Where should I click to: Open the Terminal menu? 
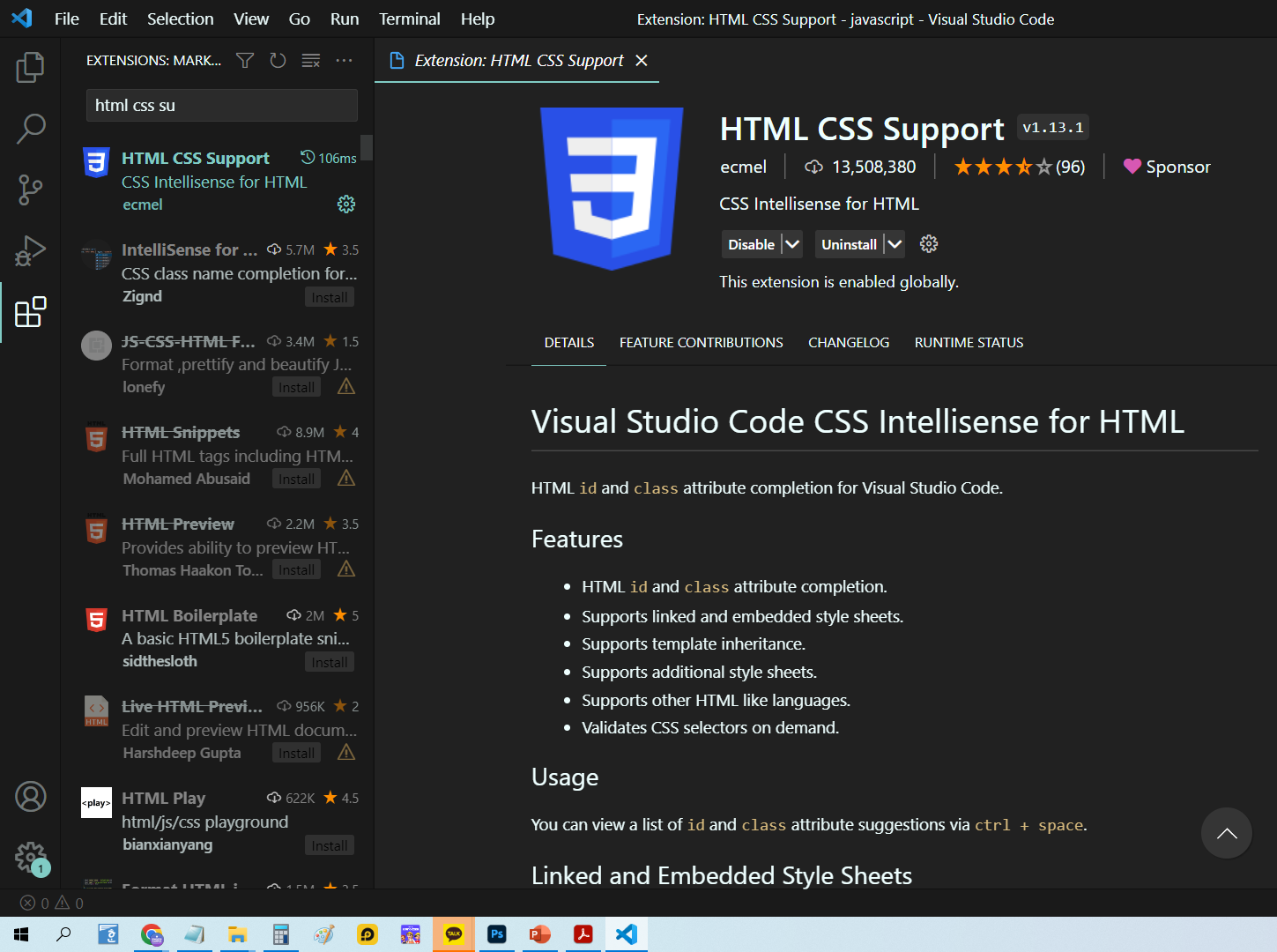(410, 19)
